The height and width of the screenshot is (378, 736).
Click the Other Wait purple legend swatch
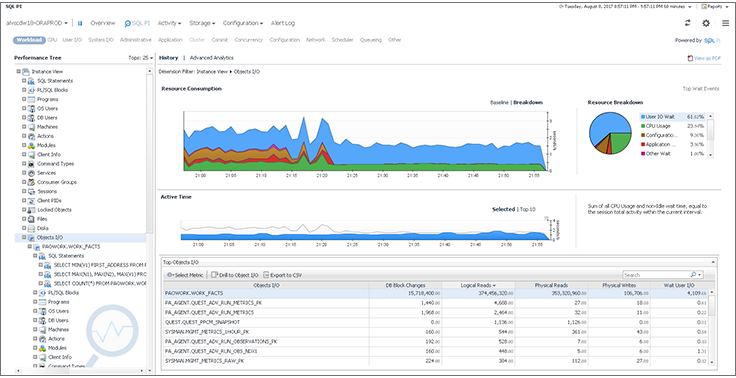[x=642, y=154]
